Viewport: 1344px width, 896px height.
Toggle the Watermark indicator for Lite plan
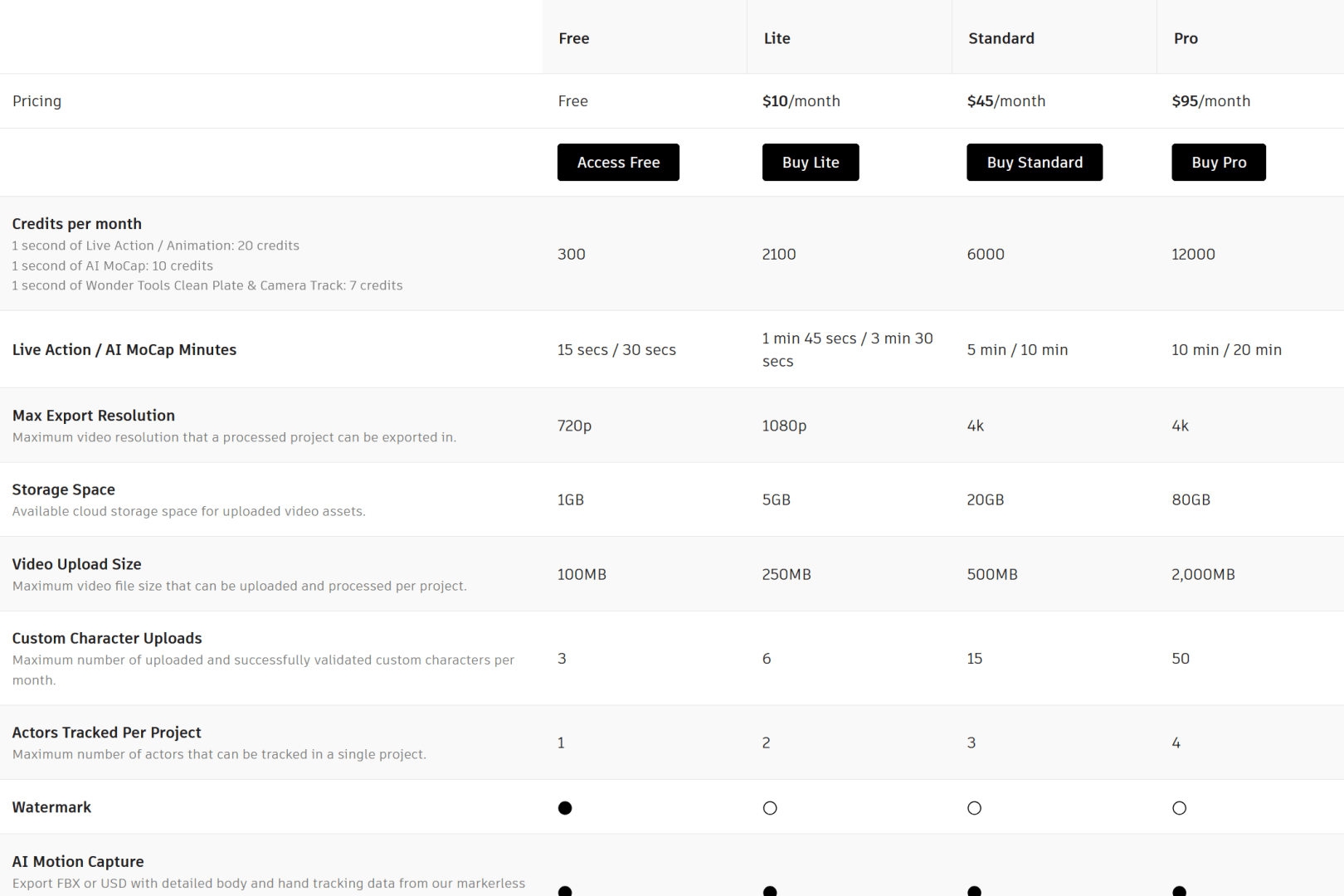click(x=770, y=807)
